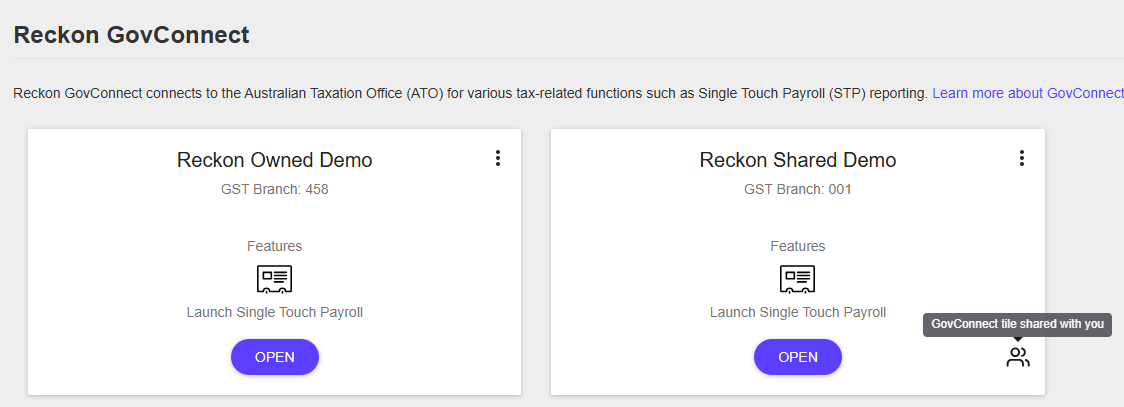The height and width of the screenshot is (407, 1124).
Task: Open the Reckon Shared Demo three-dot menu
Action: (x=1021, y=158)
